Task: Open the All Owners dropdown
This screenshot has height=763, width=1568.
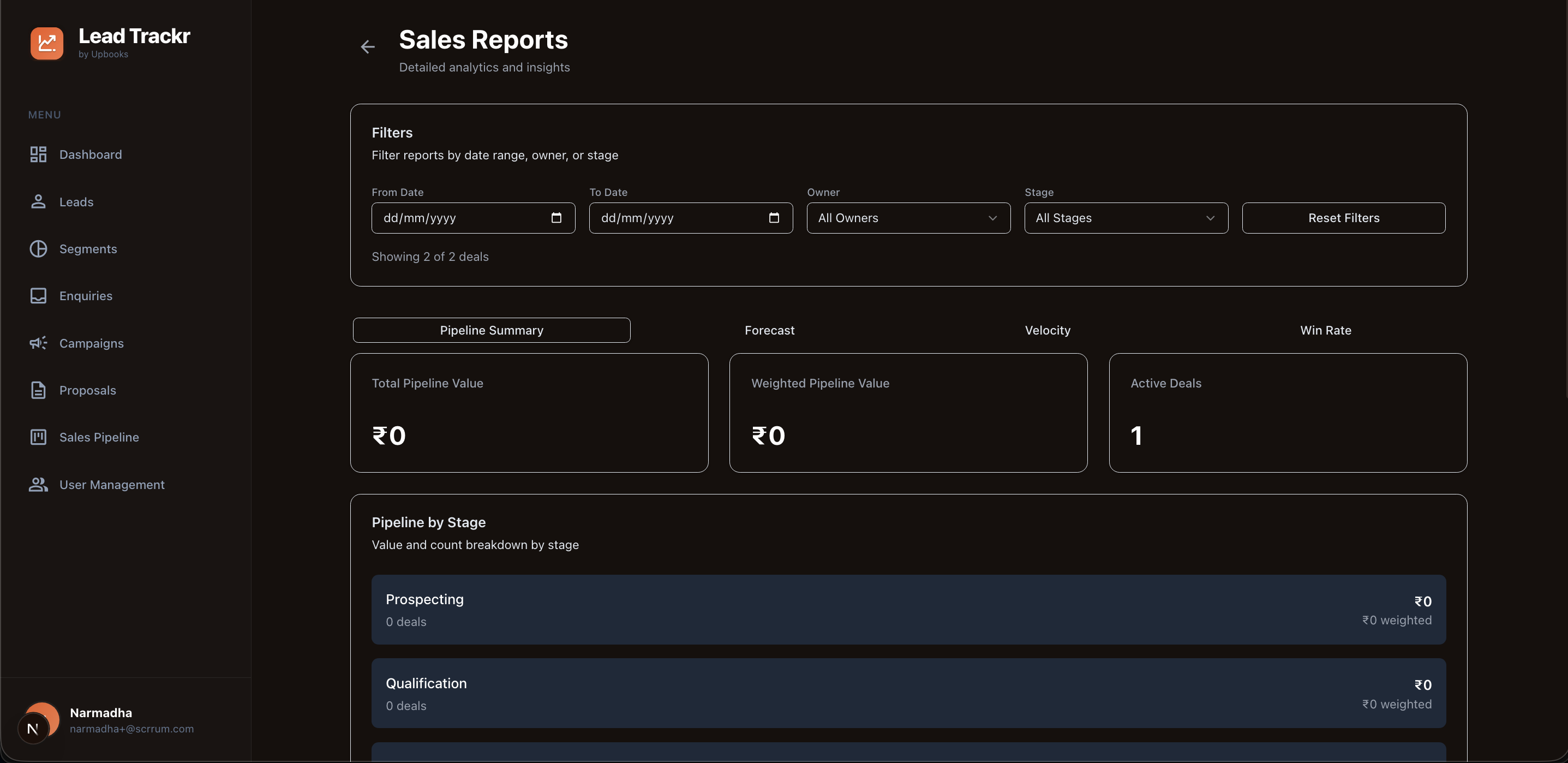Action: click(x=908, y=217)
